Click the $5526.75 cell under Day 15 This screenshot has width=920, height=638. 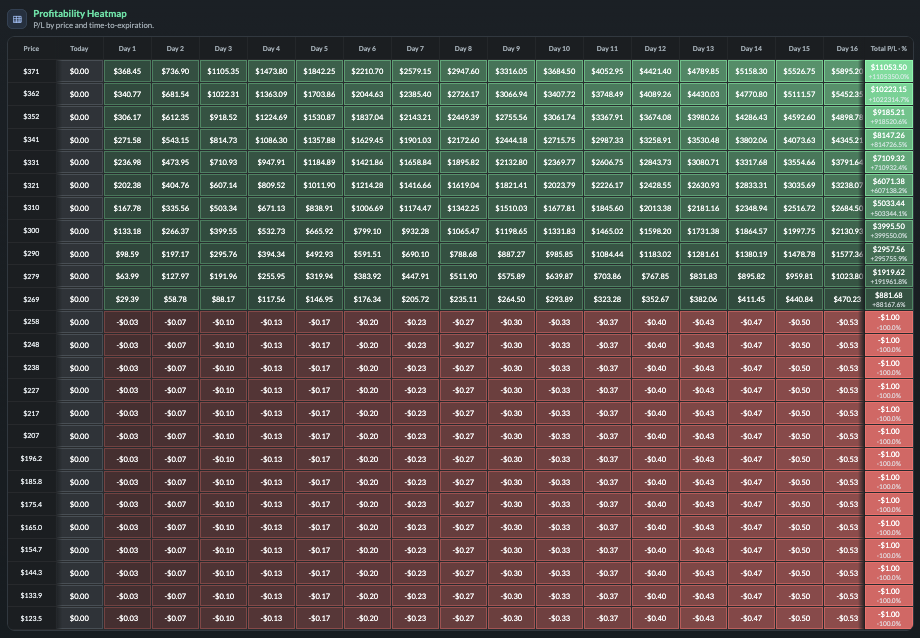(799, 71)
